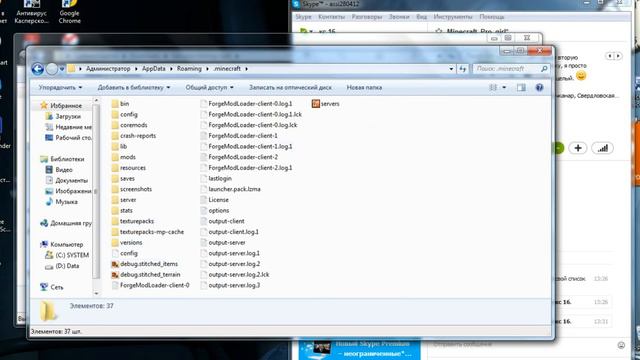
Task: Select the texturepacks folder icon
Action: click(115, 221)
